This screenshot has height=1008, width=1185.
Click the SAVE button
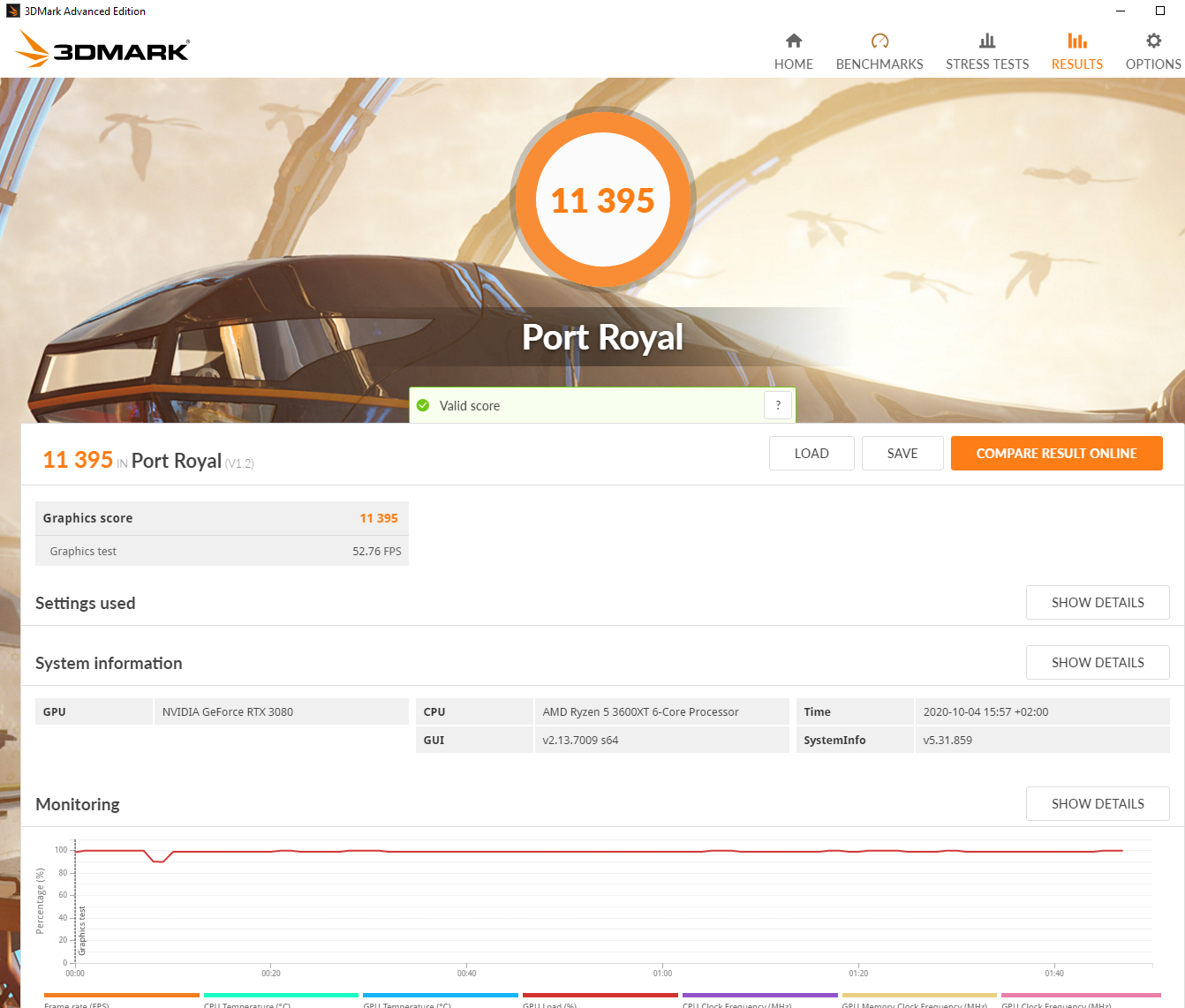click(x=902, y=453)
